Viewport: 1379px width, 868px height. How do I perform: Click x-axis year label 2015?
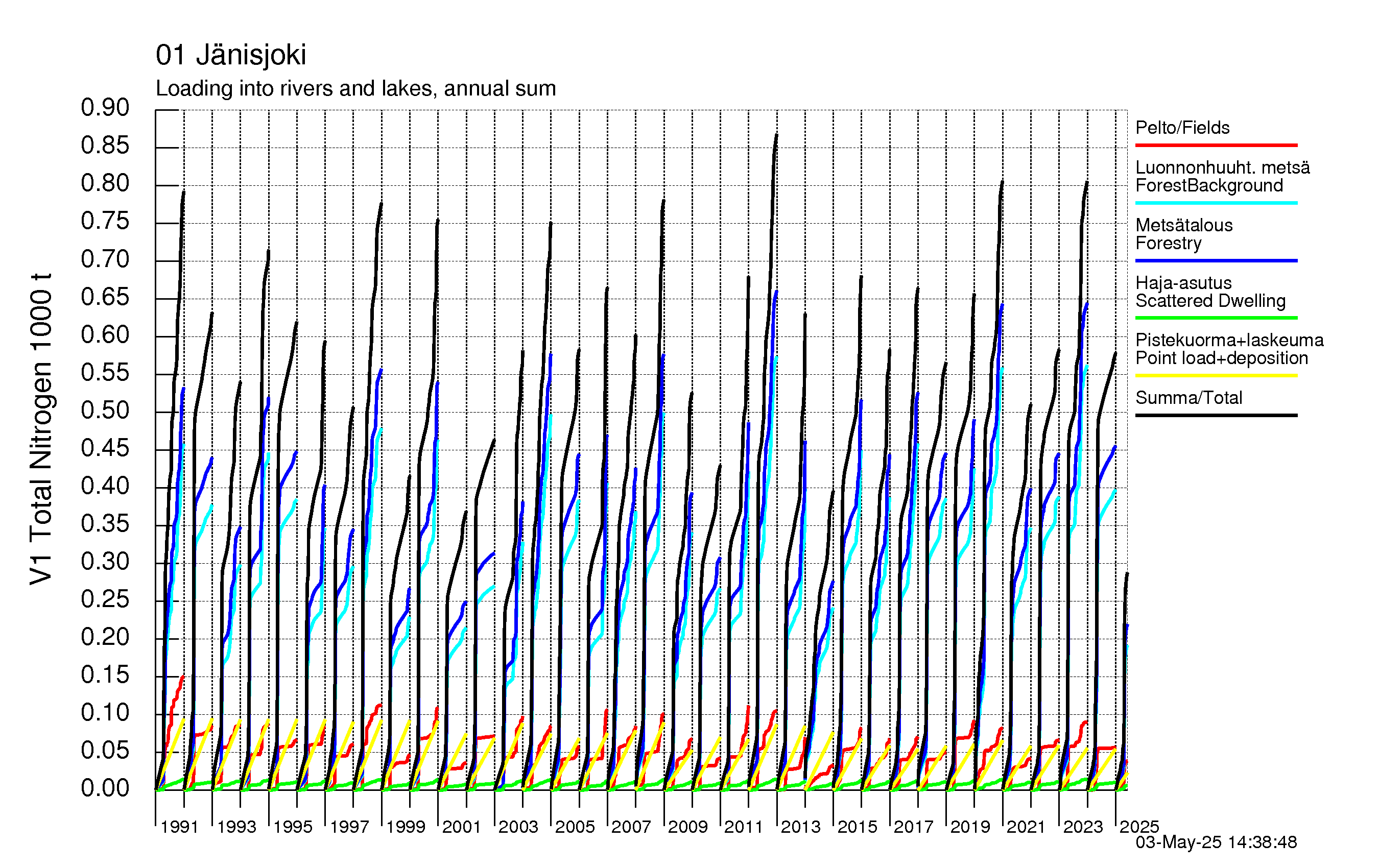pyautogui.click(x=858, y=827)
